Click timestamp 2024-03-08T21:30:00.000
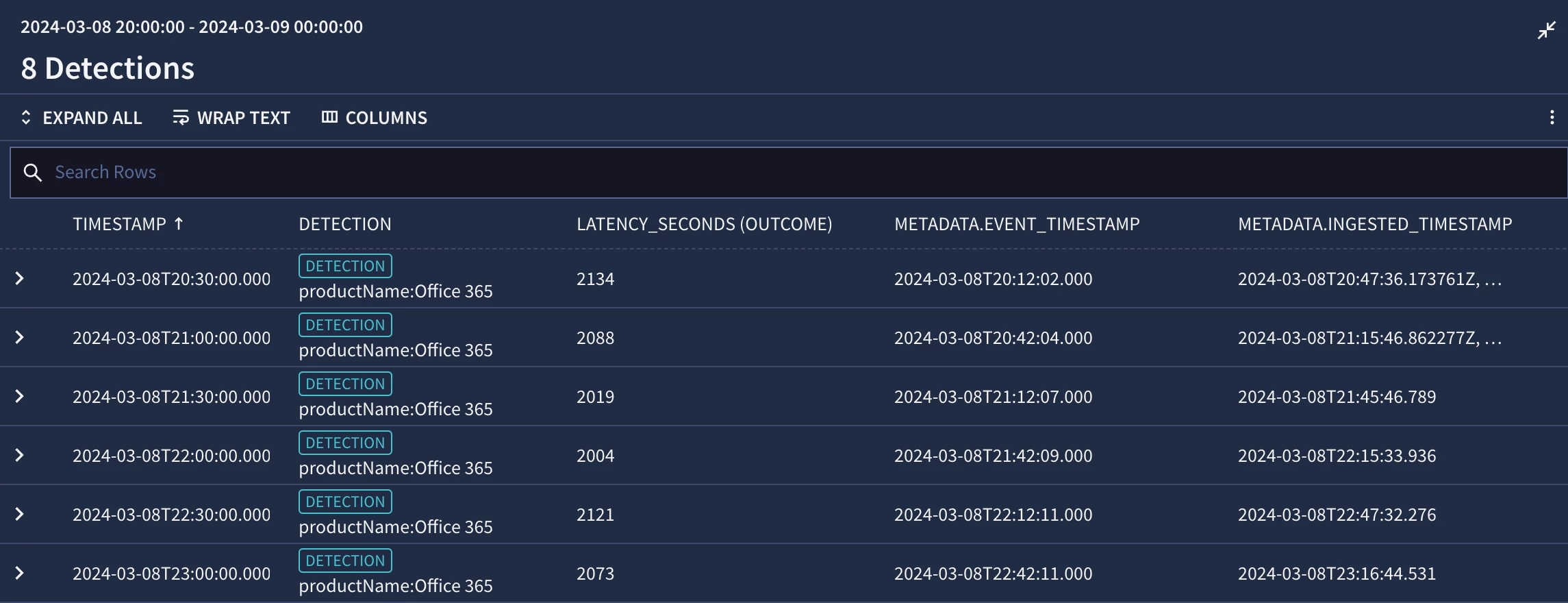Viewport: 1568px width, 603px height. pyautogui.click(x=171, y=397)
